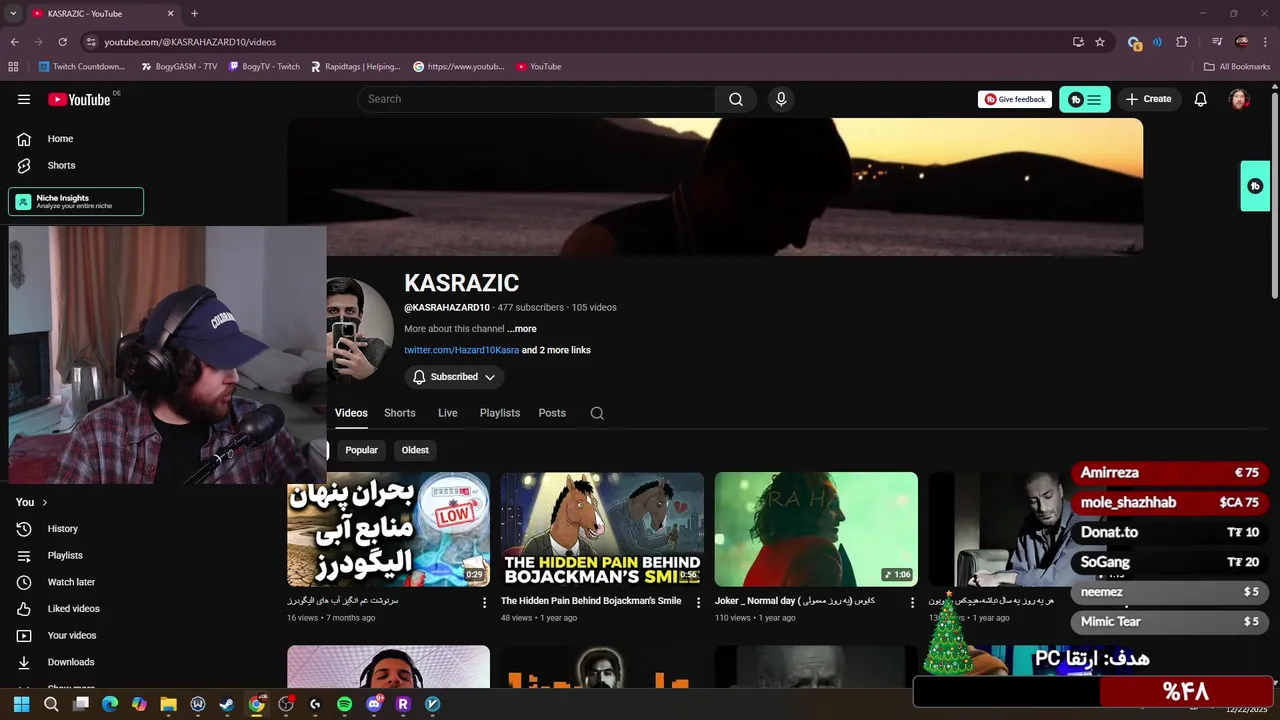Image resolution: width=1280 pixels, height=720 pixels.
Task: Open Chrome apps grid icon
Action: point(13,67)
